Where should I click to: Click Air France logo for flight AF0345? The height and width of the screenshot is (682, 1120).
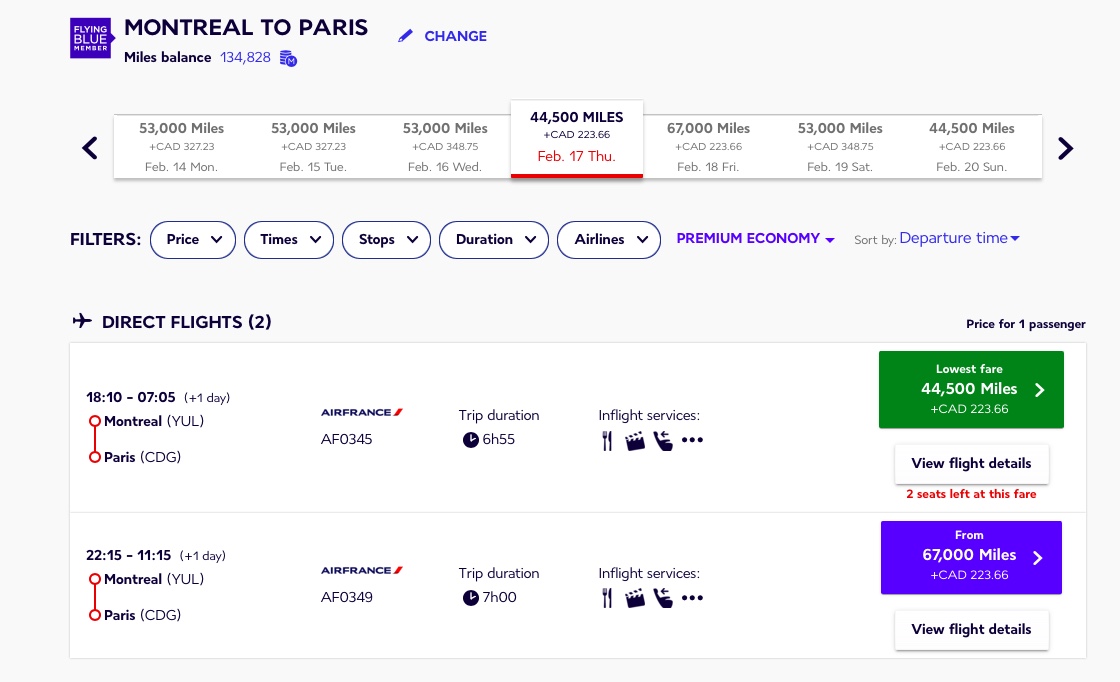pos(361,412)
